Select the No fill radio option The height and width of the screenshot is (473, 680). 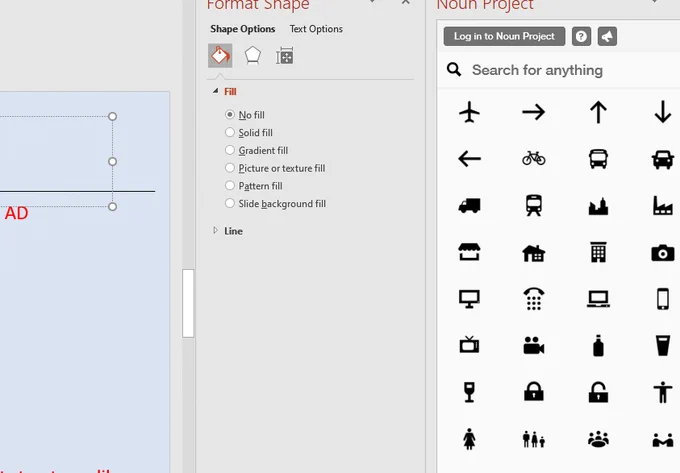click(x=230, y=114)
